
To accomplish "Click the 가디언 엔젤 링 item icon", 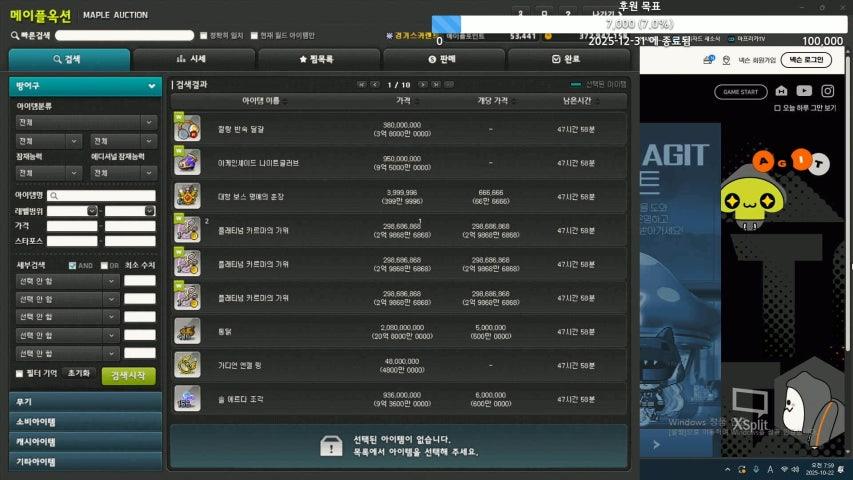I will pyautogui.click(x=187, y=364).
